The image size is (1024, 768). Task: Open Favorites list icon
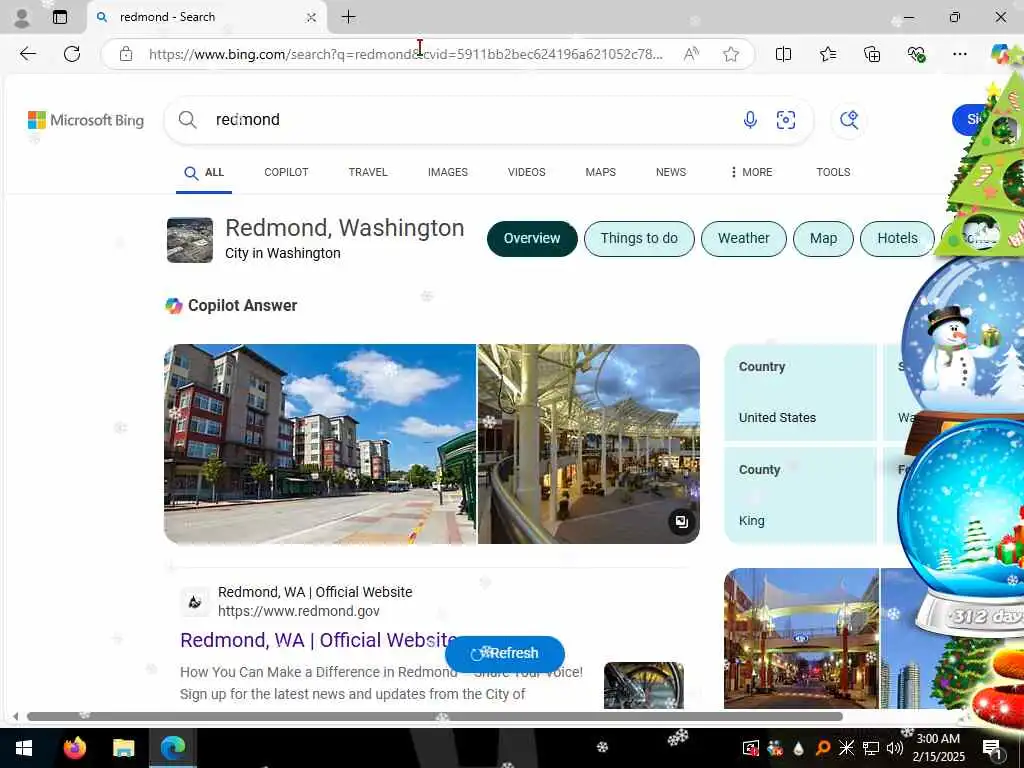pyautogui.click(x=827, y=54)
